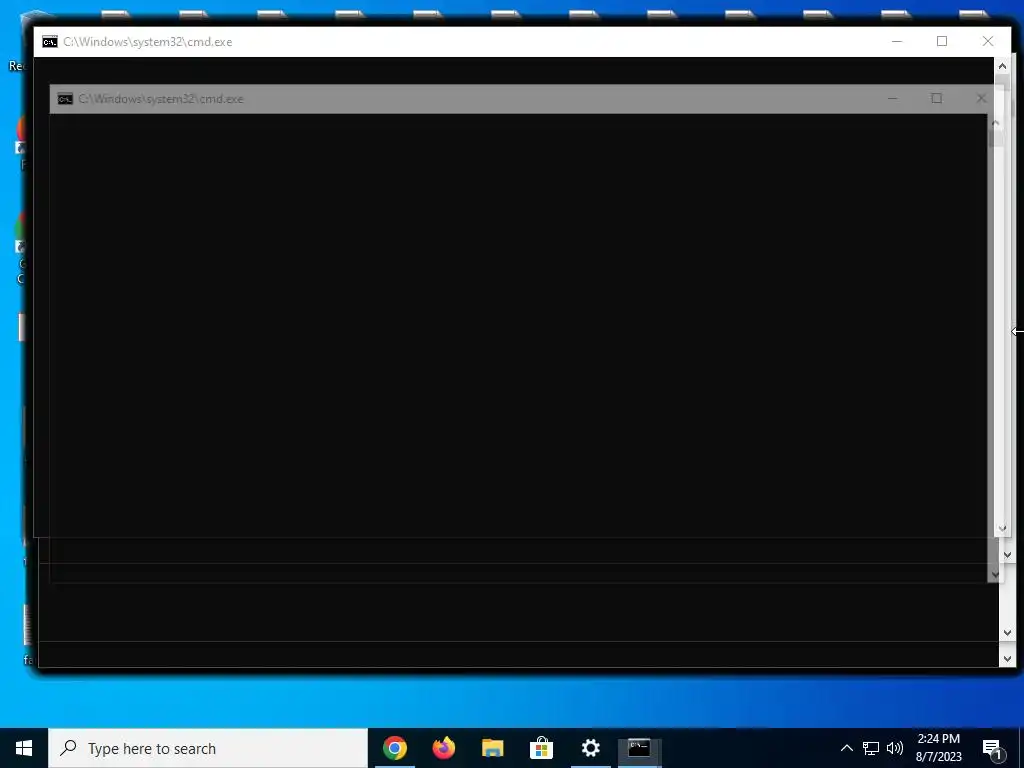Minimize the faded inner cmd.exe window
Screen dimensions: 1024x768
click(893, 98)
